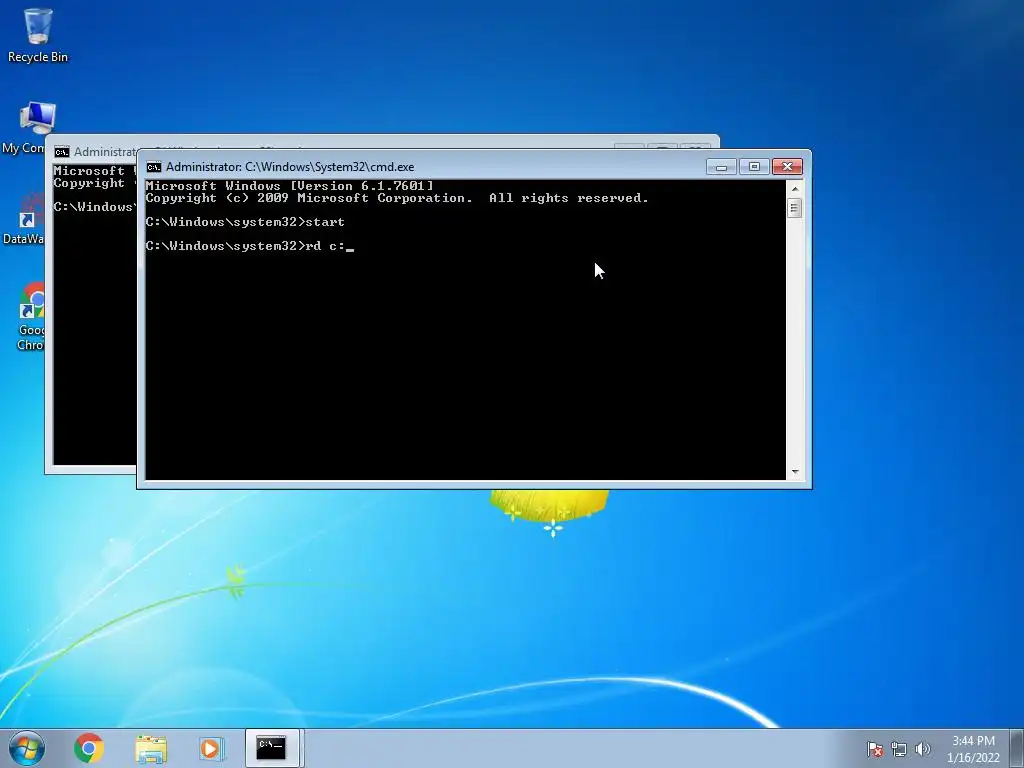Viewport: 1024px width, 768px height.
Task: Close the front cmd.exe window
Action: (x=787, y=167)
